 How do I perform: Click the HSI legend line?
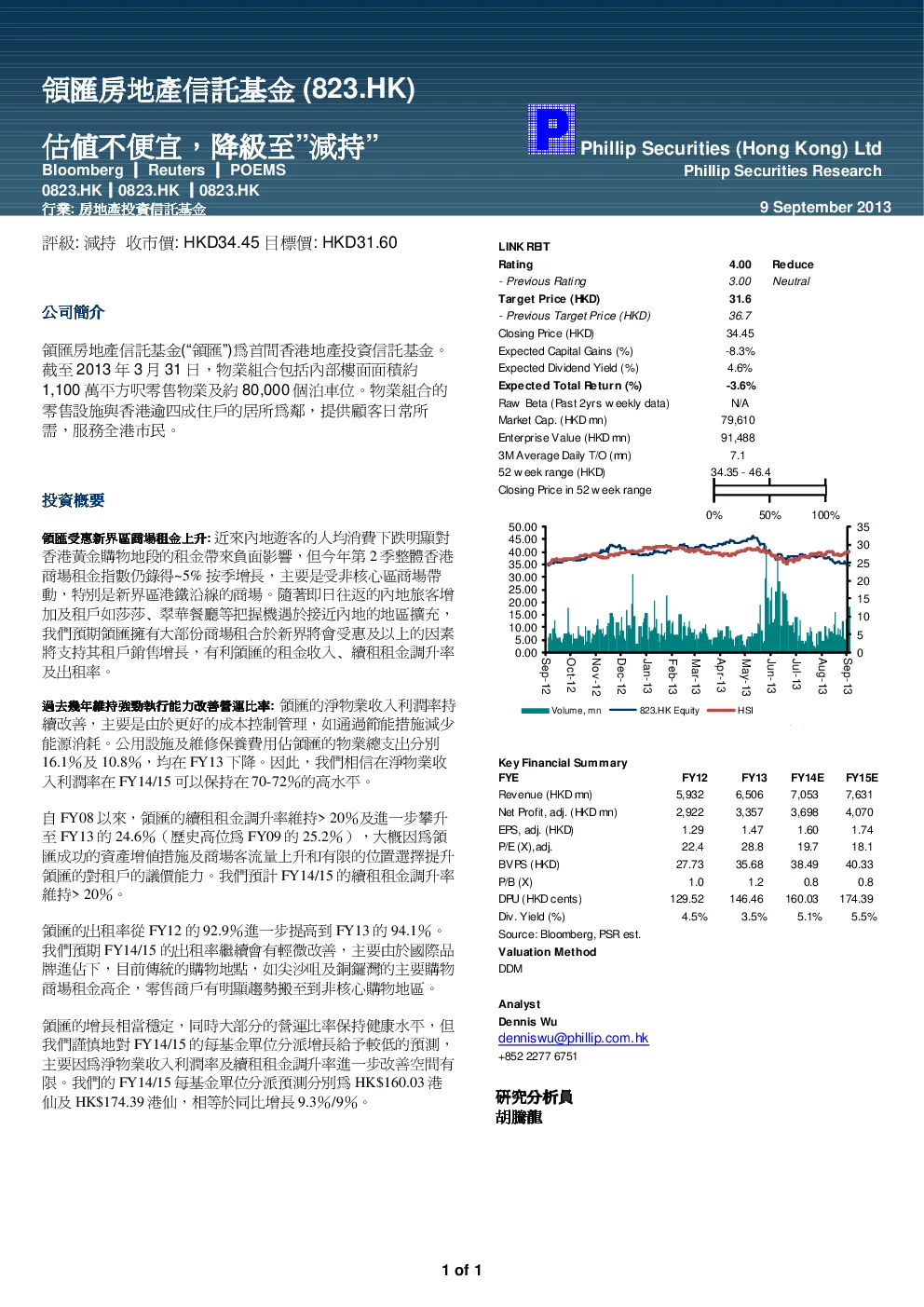(x=721, y=711)
